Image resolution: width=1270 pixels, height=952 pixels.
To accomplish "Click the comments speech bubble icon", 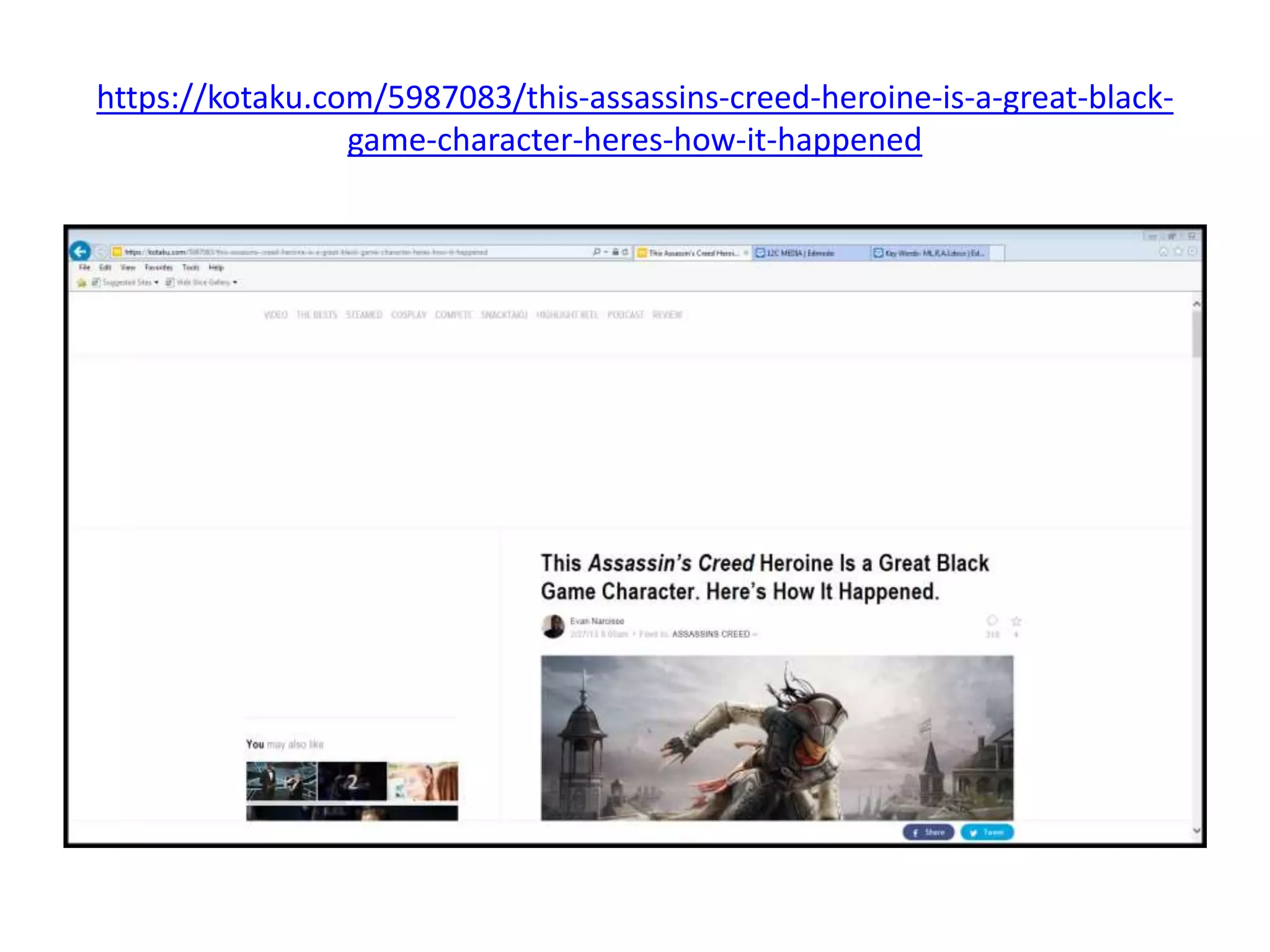I will pos(992,620).
